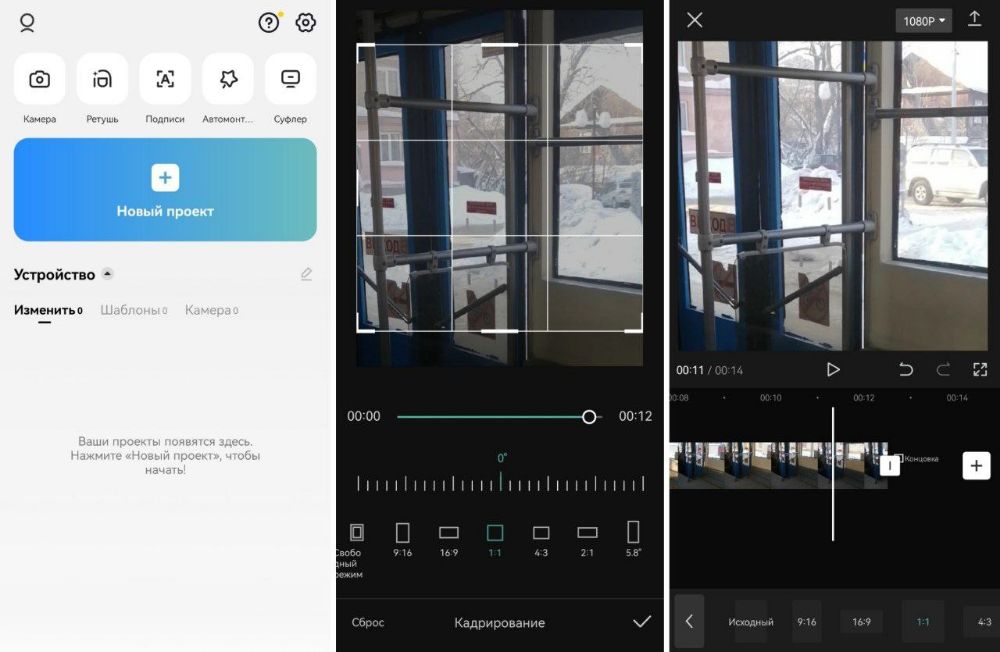Choose Исходный canvas format
Viewport: 1000px width, 652px height.
pyautogui.click(x=751, y=622)
